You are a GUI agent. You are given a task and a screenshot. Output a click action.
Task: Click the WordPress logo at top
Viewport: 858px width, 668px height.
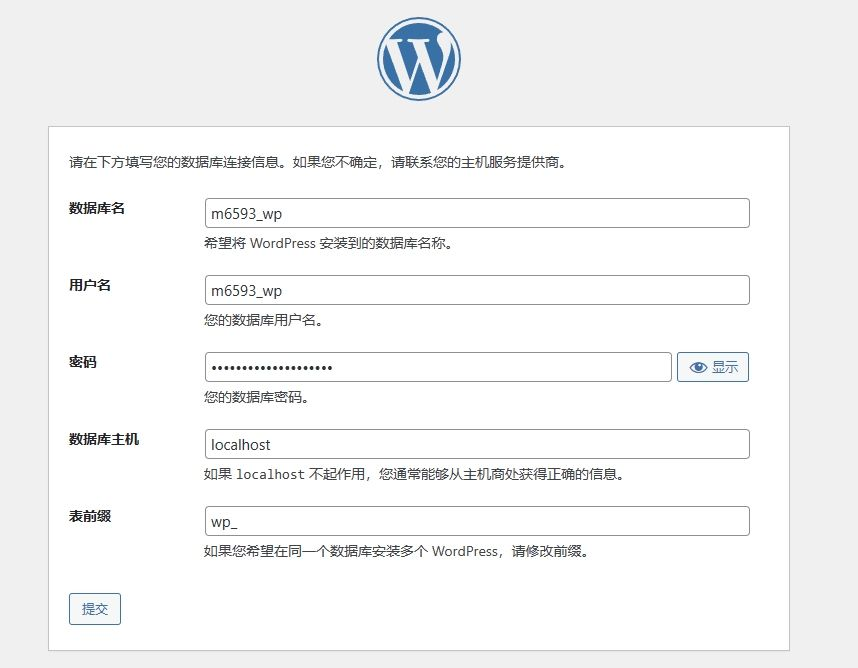pos(419,59)
